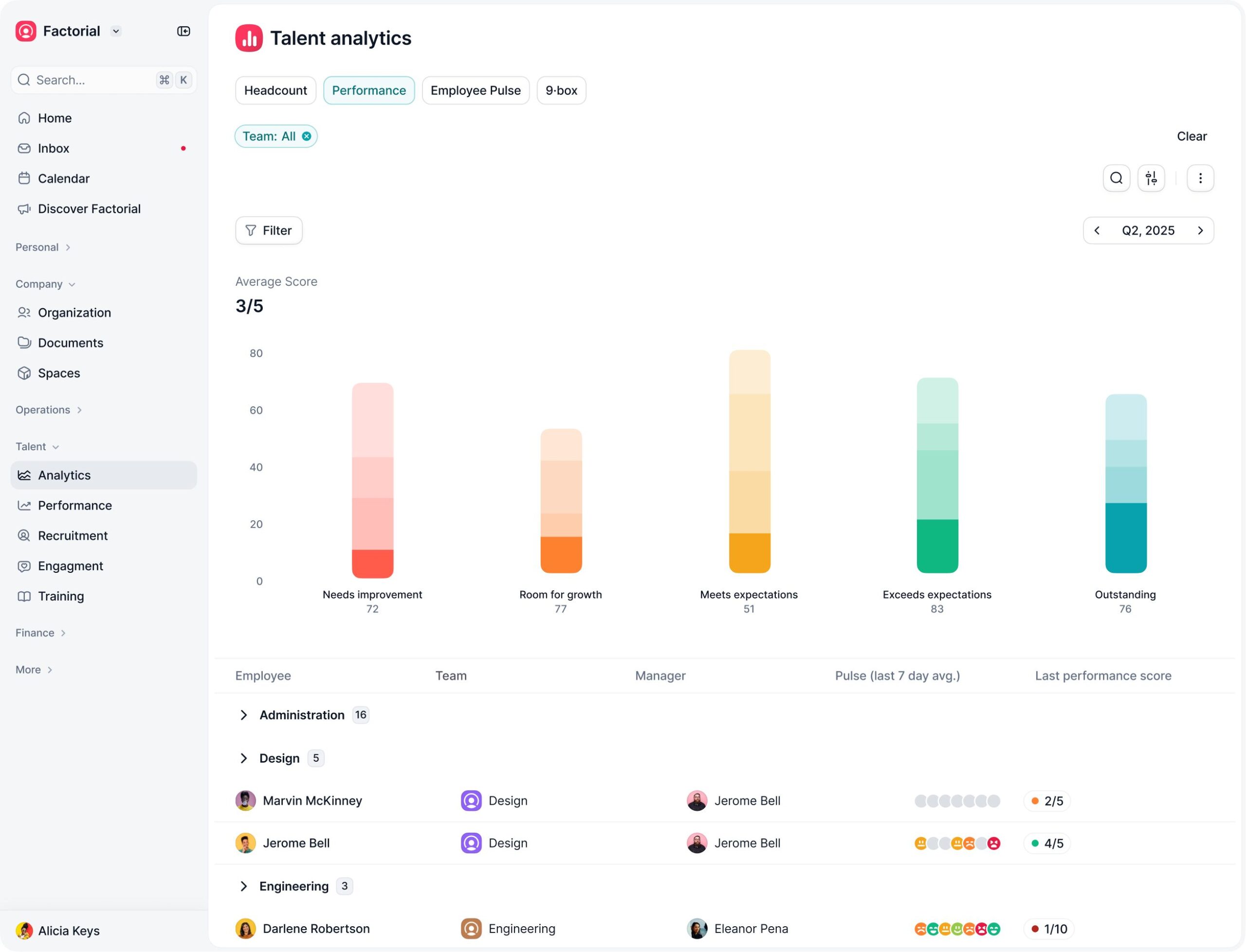Image resolution: width=1246 pixels, height=952 pixels.
Task: Click Jerome Bell's pulse emoji row
Action: coord(957,843)
